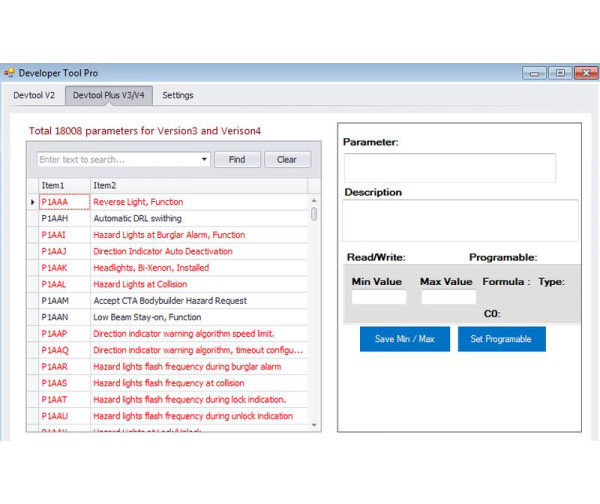Open the search box dropdown arrow
Image resolution: width=600 pixels, height=504 pixels.
click(204, 159)
